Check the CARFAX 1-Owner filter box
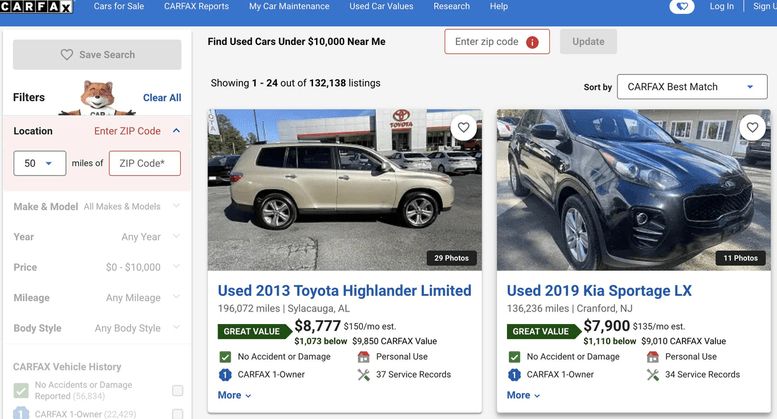Screen dimensions: 777x419 pos(177,413)
